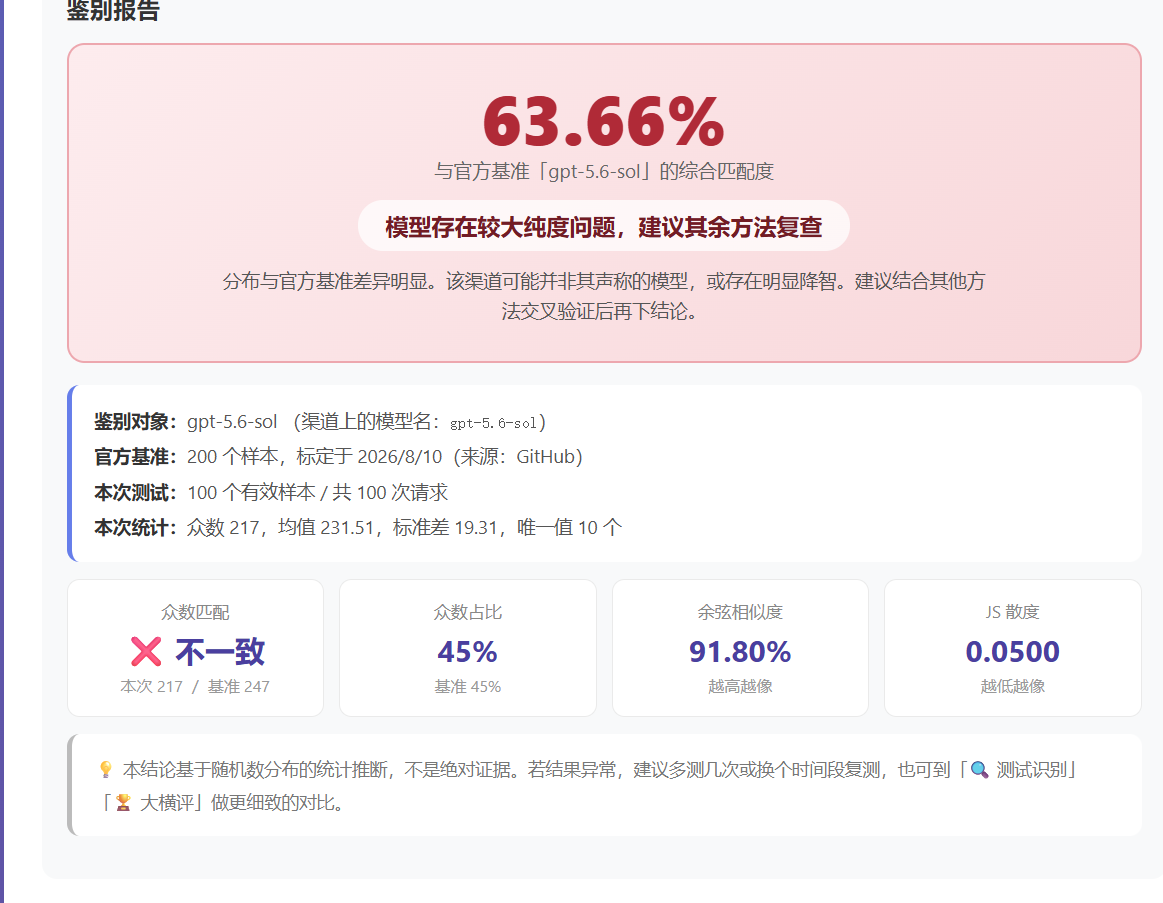1163x903 pixels.
Task: Click the 鉴别报告 heading
Action: coord(113,10)
